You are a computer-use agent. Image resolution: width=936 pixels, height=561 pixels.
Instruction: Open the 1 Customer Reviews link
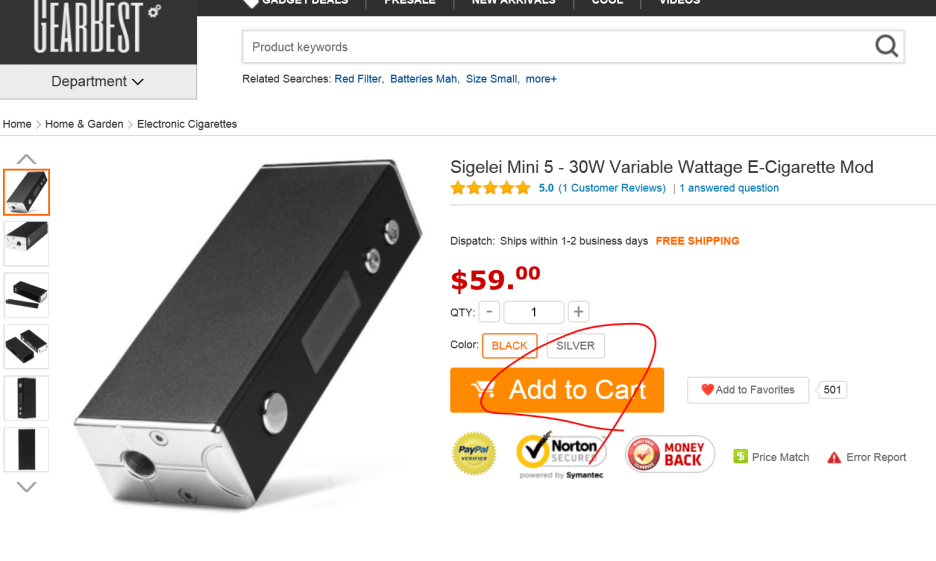[x=612, y=188]
